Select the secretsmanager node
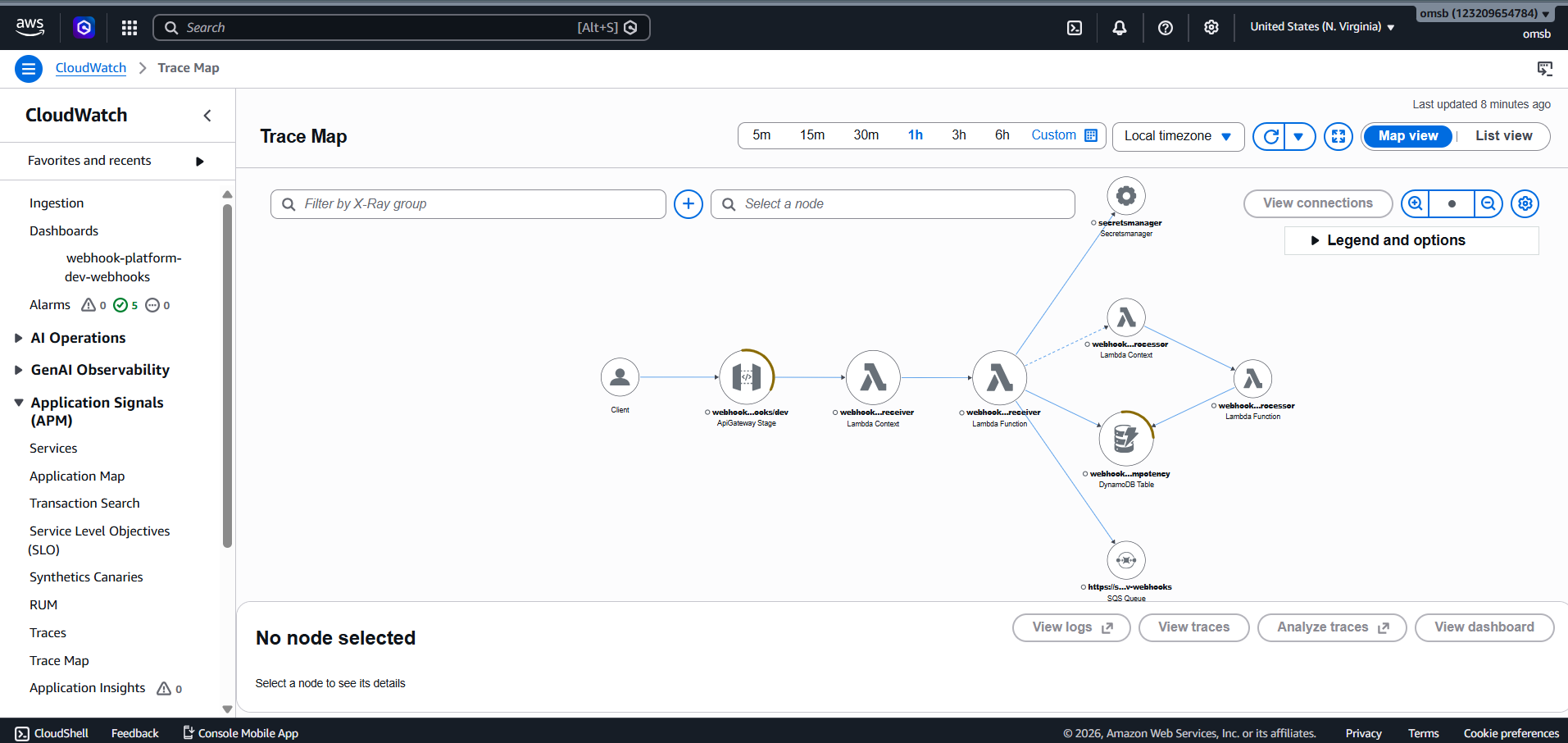Viewport: 1568px width, 743px height. click(x=1126, y=196)
